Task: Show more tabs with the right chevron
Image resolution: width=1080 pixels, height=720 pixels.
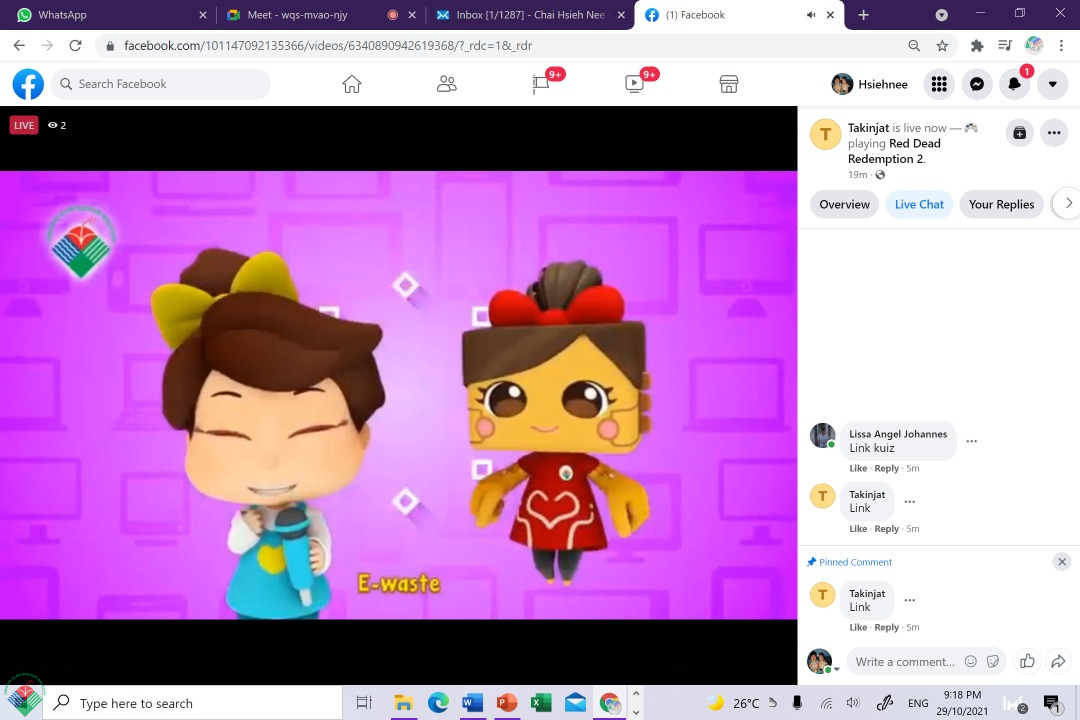Action: (x=1068, y=203)
